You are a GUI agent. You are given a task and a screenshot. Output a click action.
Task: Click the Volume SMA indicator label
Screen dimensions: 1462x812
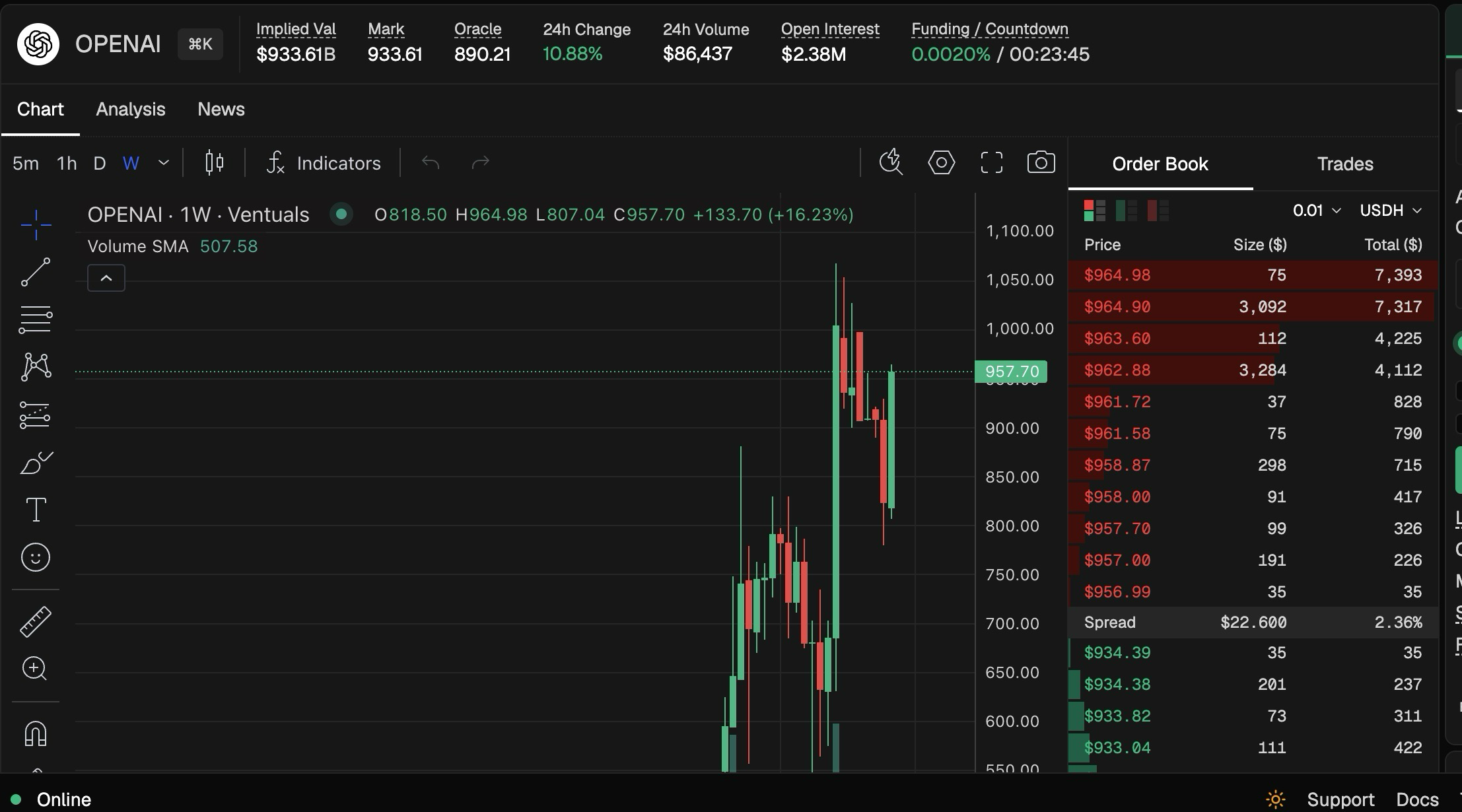pyautogui.click(x=138, y=246)
